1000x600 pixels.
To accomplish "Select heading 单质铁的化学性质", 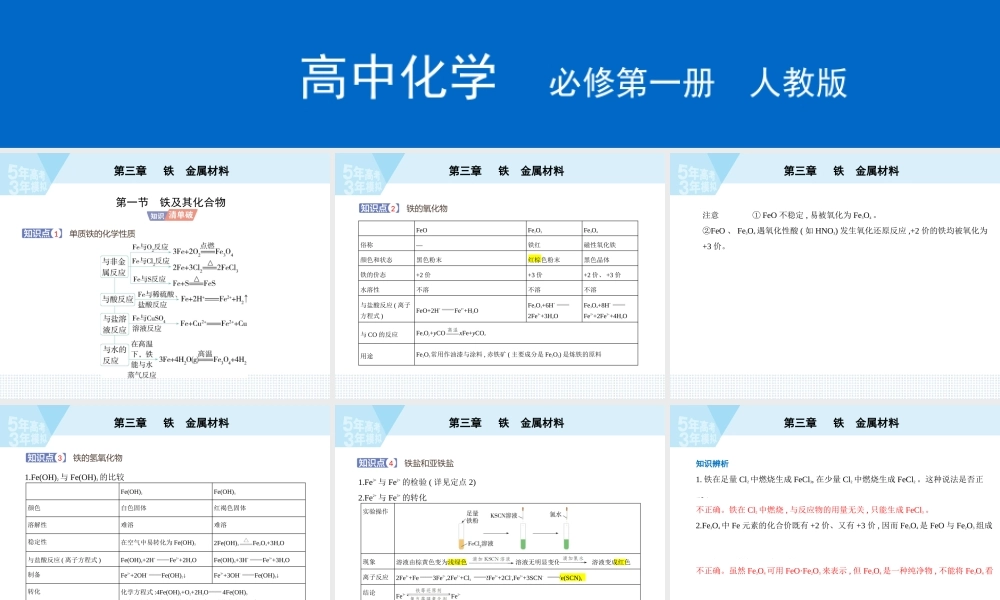I will coord(102,234).
